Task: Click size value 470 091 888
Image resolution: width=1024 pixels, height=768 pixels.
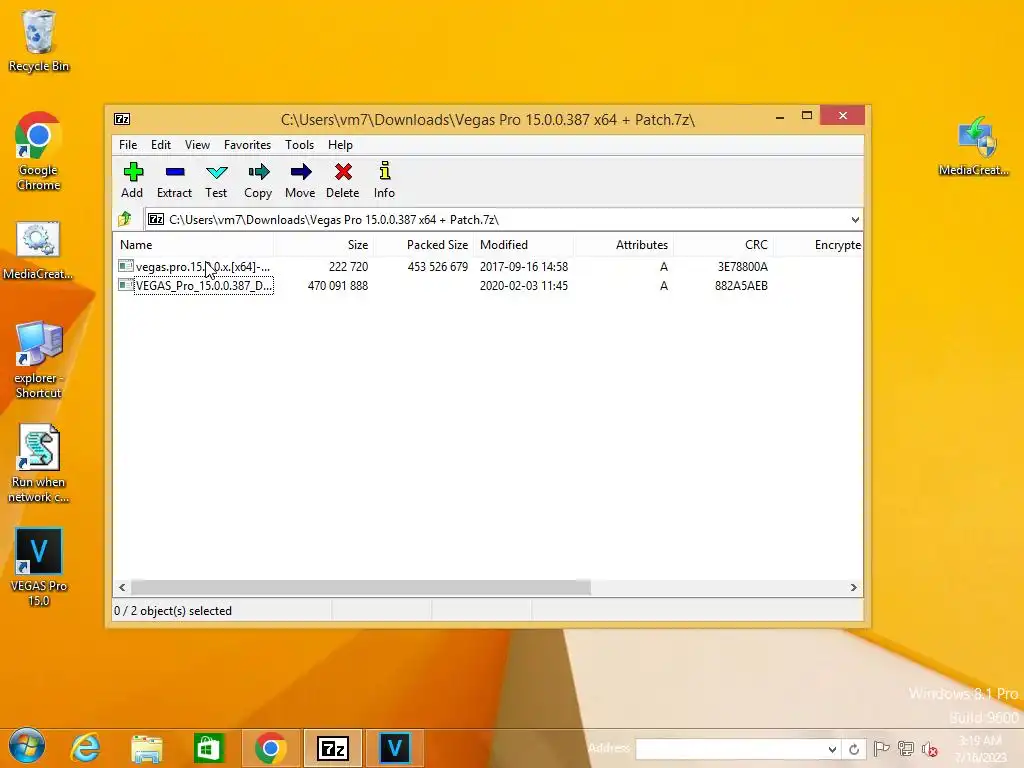Action: pos(338,285)
